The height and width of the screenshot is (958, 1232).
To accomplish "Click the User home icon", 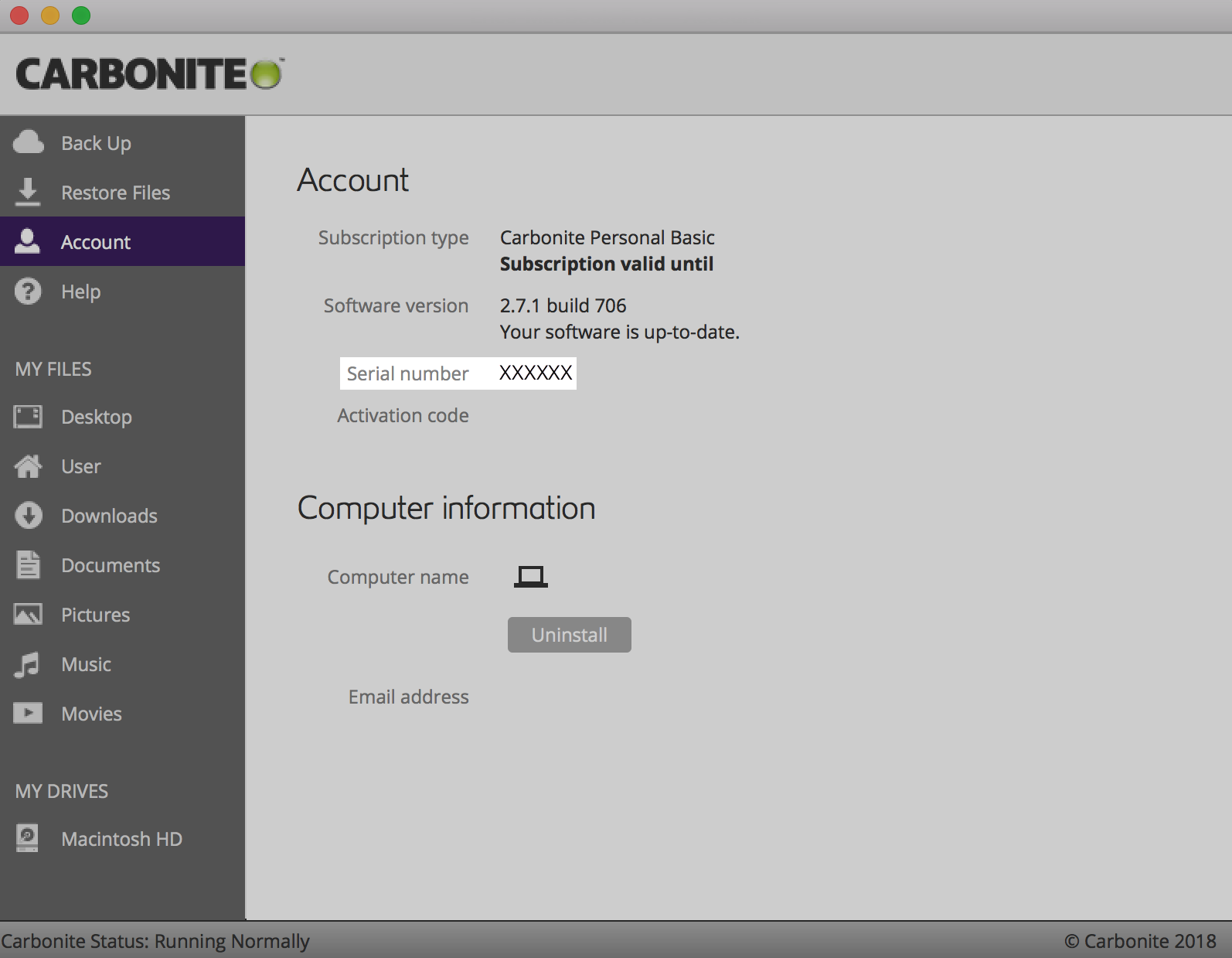I will [28, 466].
